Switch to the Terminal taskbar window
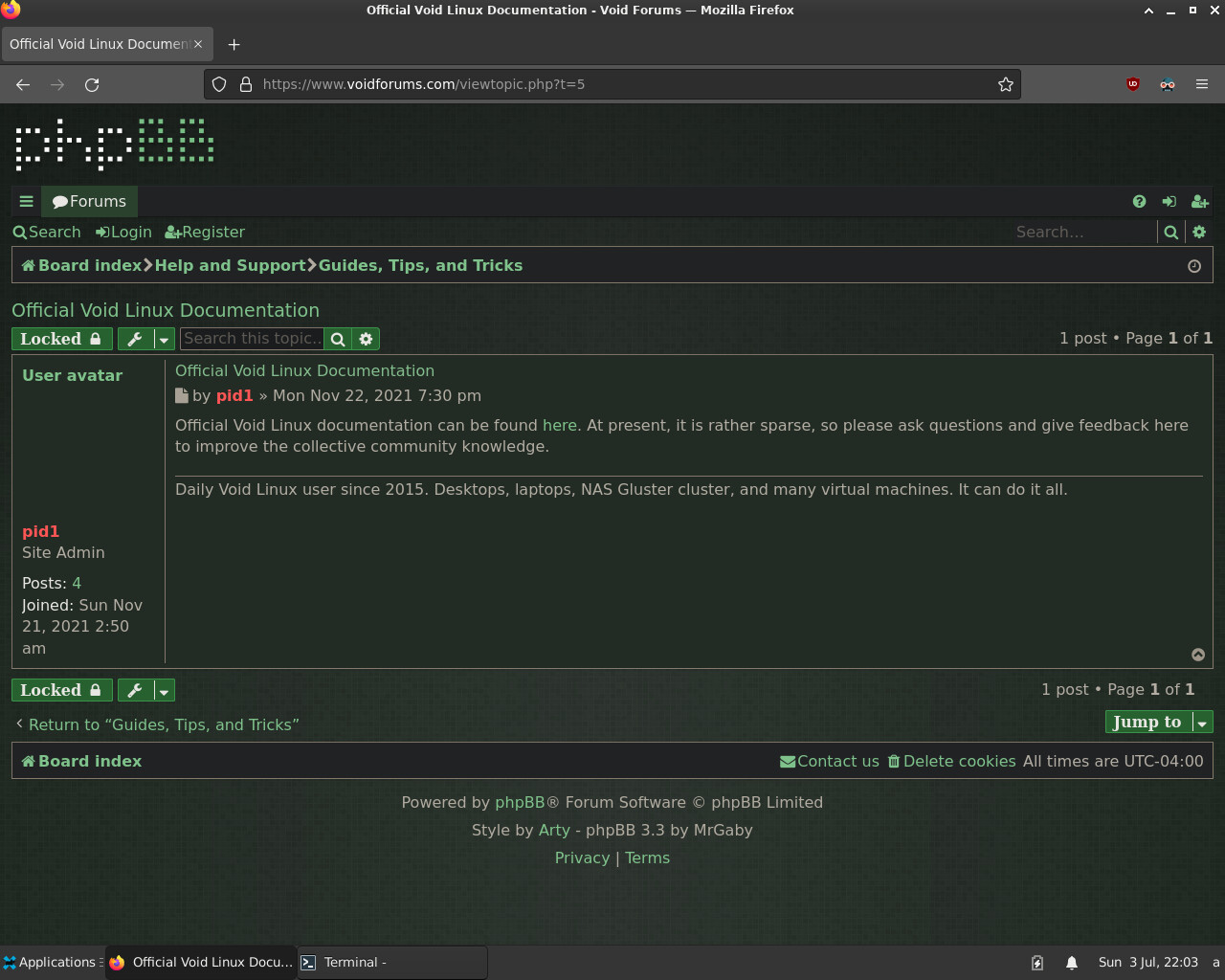The image size is (1225, 980). [391, 962]
